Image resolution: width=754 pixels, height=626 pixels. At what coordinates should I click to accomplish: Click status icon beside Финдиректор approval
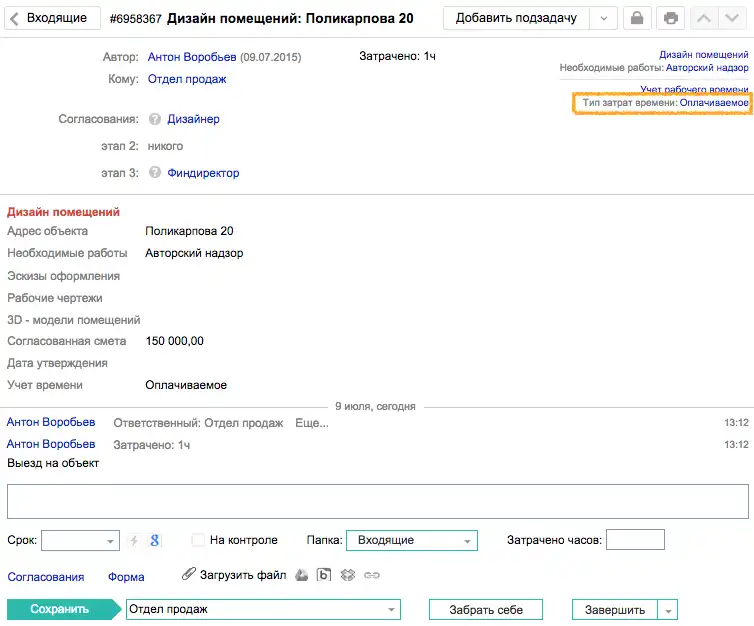coord(155,172)
